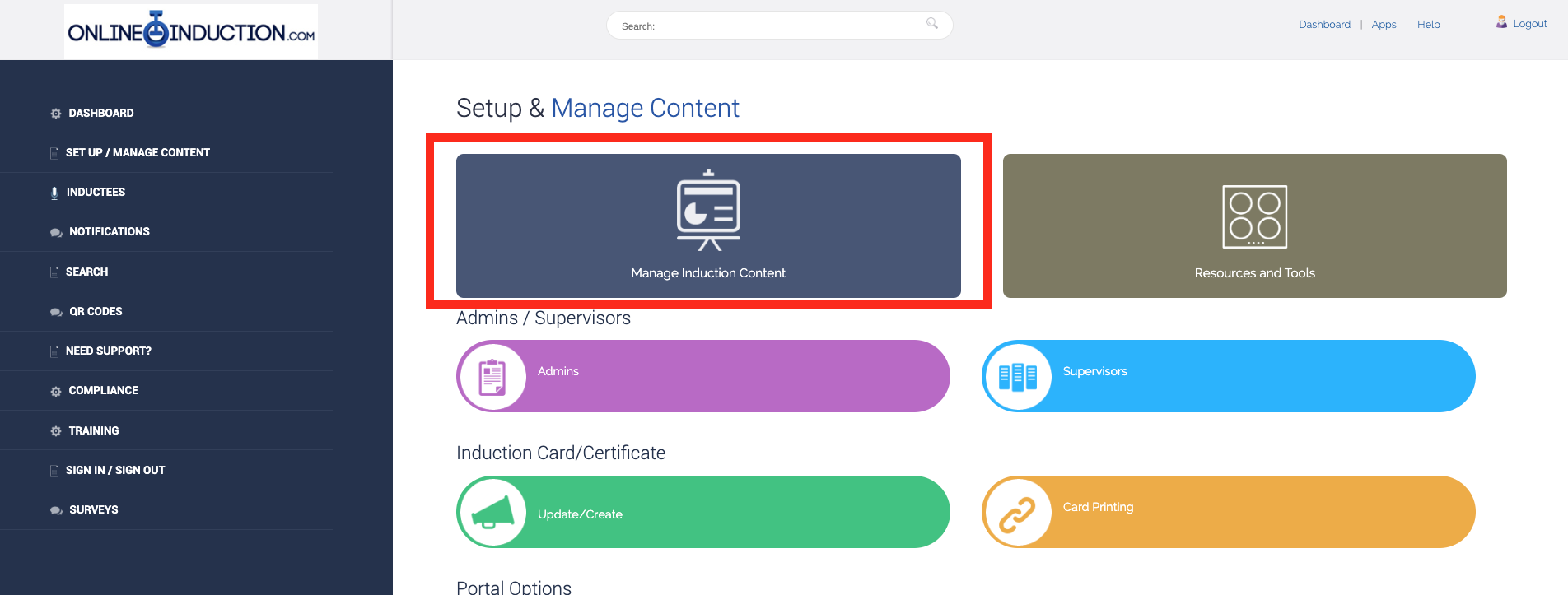Click the user icon beside Logout
The image size is (1568, 595).
click(1501, 22)
